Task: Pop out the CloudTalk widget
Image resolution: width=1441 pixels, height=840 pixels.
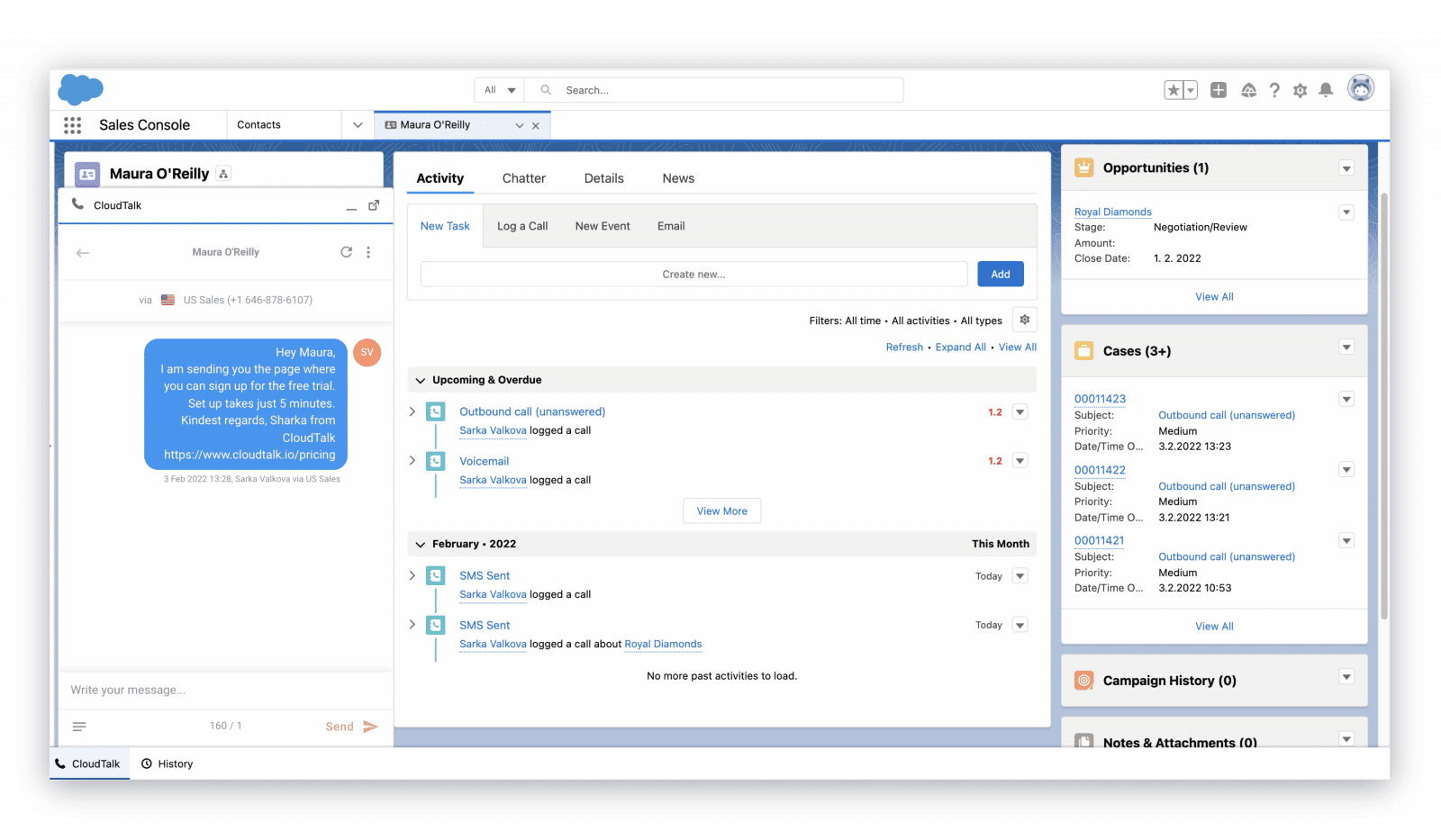Action: (374, 205)
